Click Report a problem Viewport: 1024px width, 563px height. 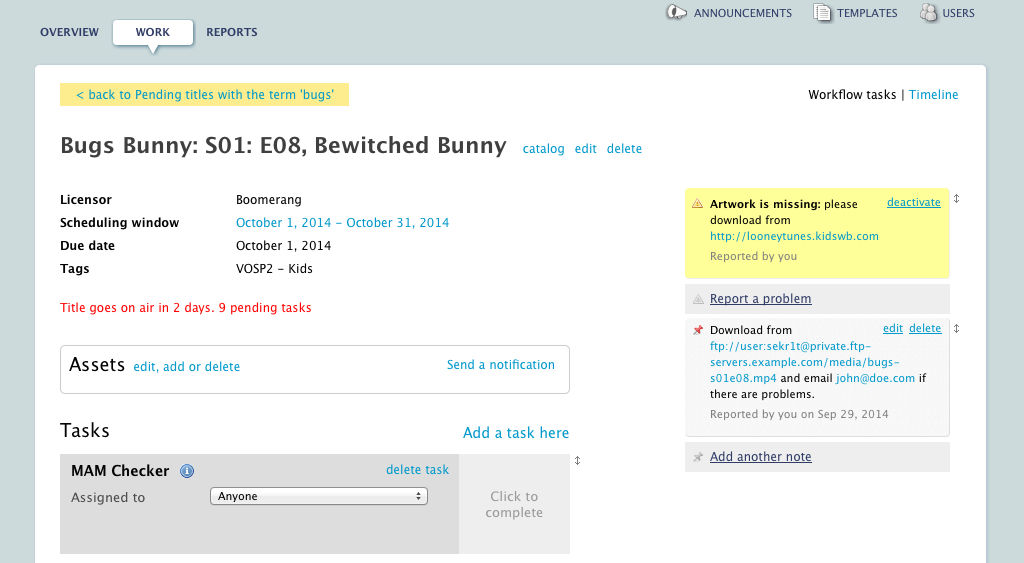pyautogui.click(x=761, y=299)
